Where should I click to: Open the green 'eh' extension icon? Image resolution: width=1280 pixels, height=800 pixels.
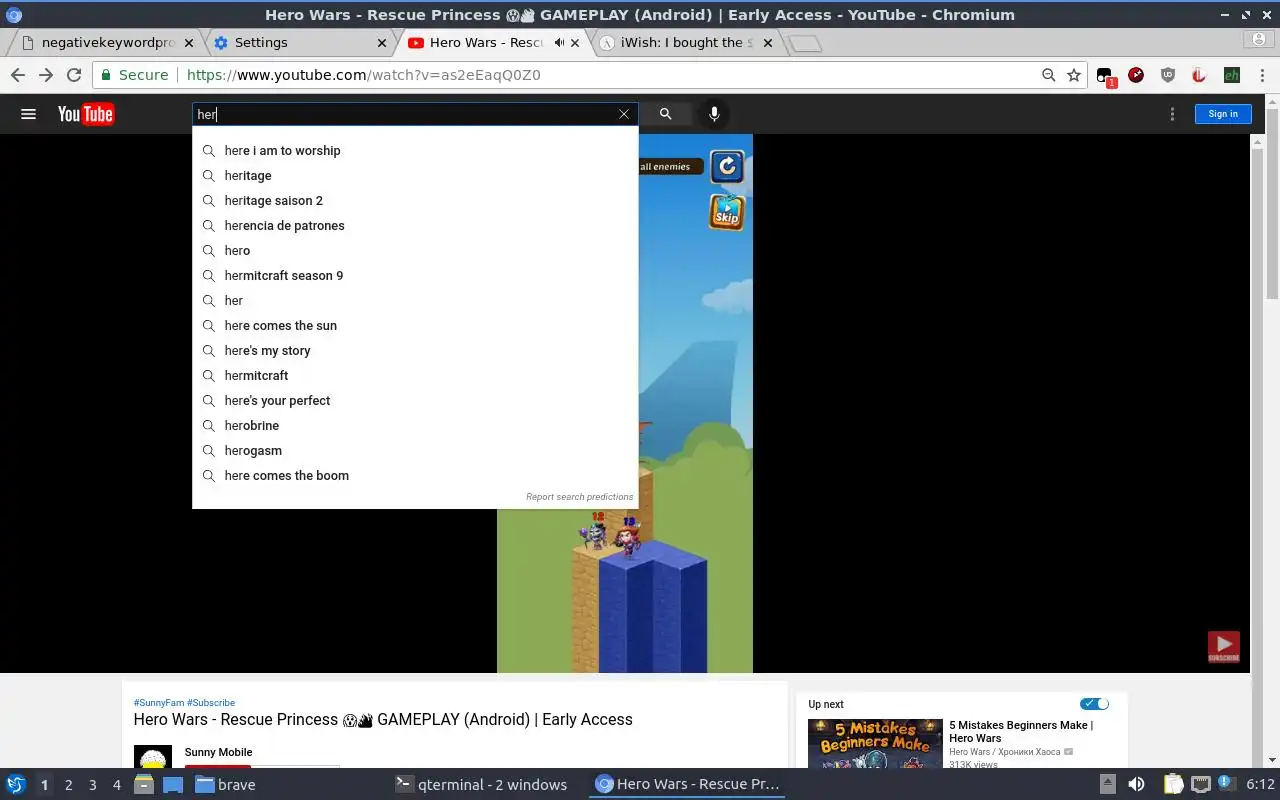tap(1232, 75)
